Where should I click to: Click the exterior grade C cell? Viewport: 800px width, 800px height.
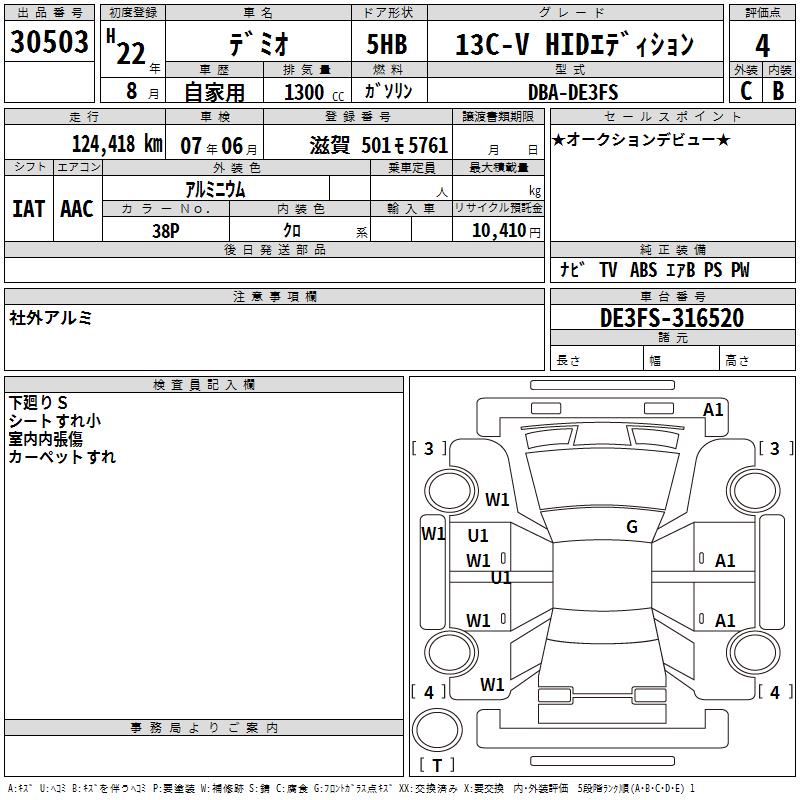[x=745, y=92]
